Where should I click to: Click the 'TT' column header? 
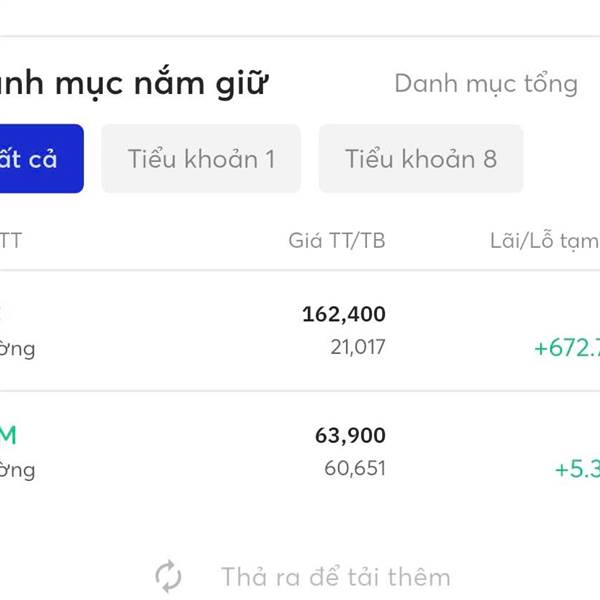[11, 241]
